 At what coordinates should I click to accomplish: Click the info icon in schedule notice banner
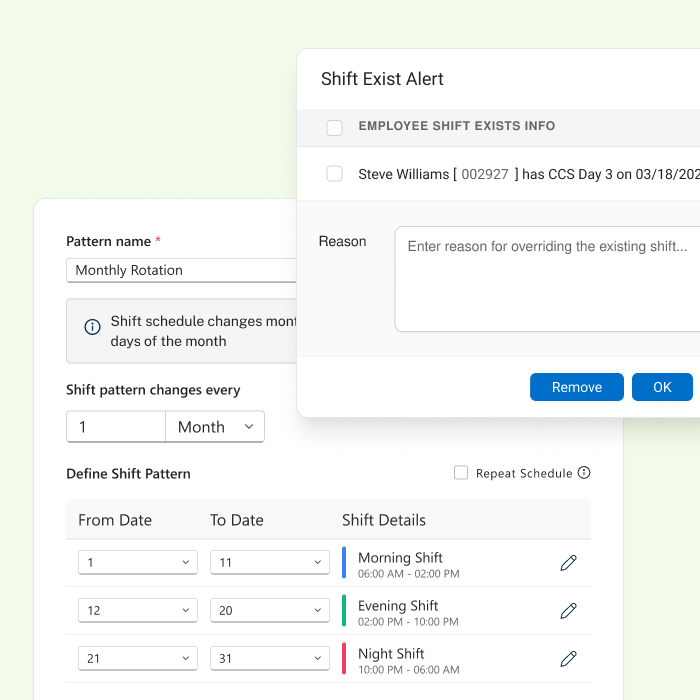[x=92, y=327]
